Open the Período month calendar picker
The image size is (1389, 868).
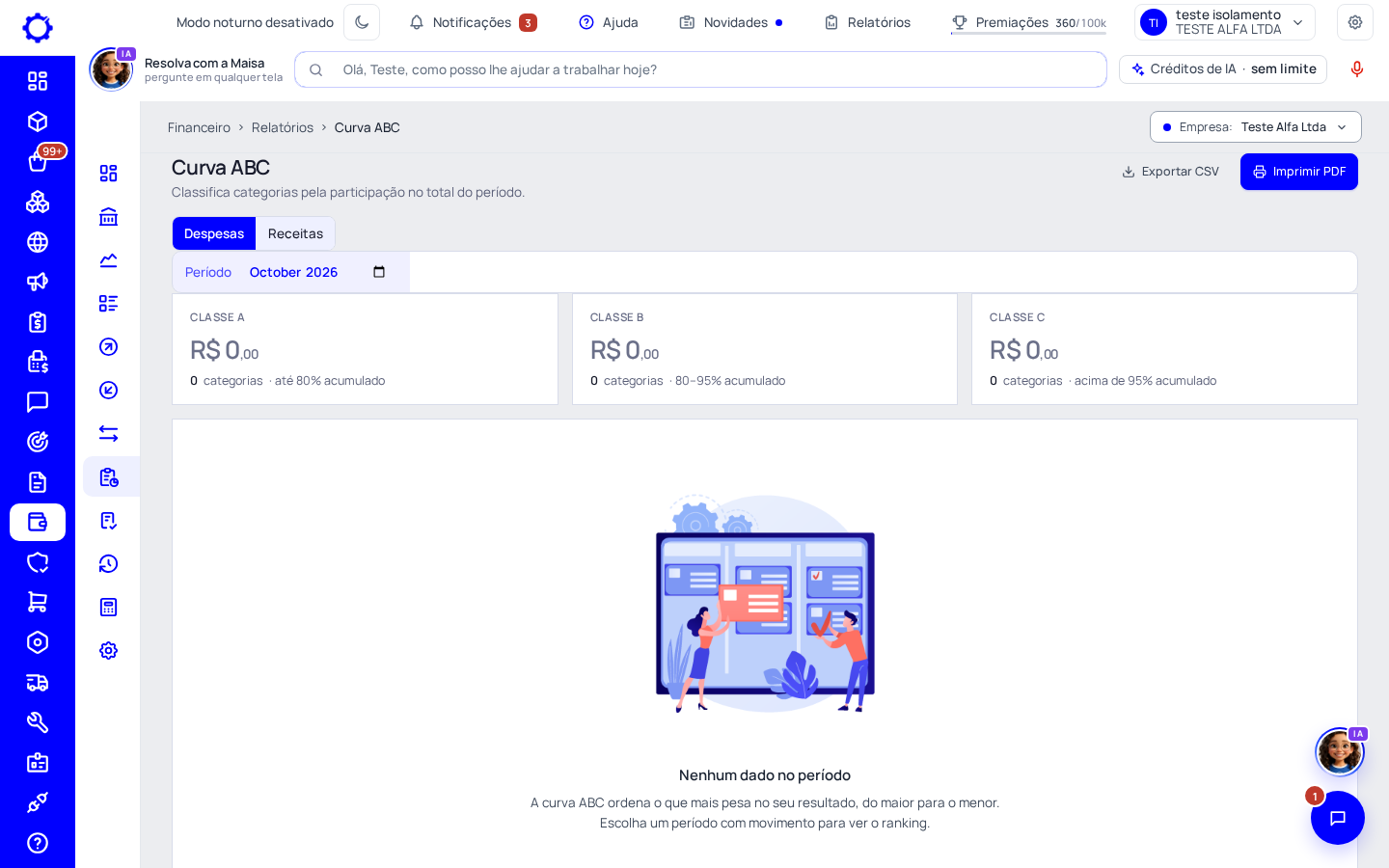tap(379, 272)
